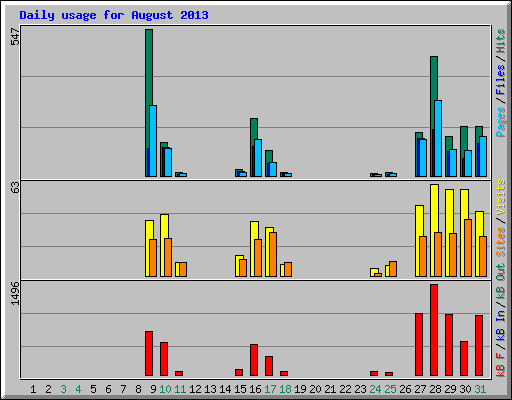The width and height of the screenshot is (512, 400).
Task: Click the cyan pages bar for day 16
Action: pos(258,158)
